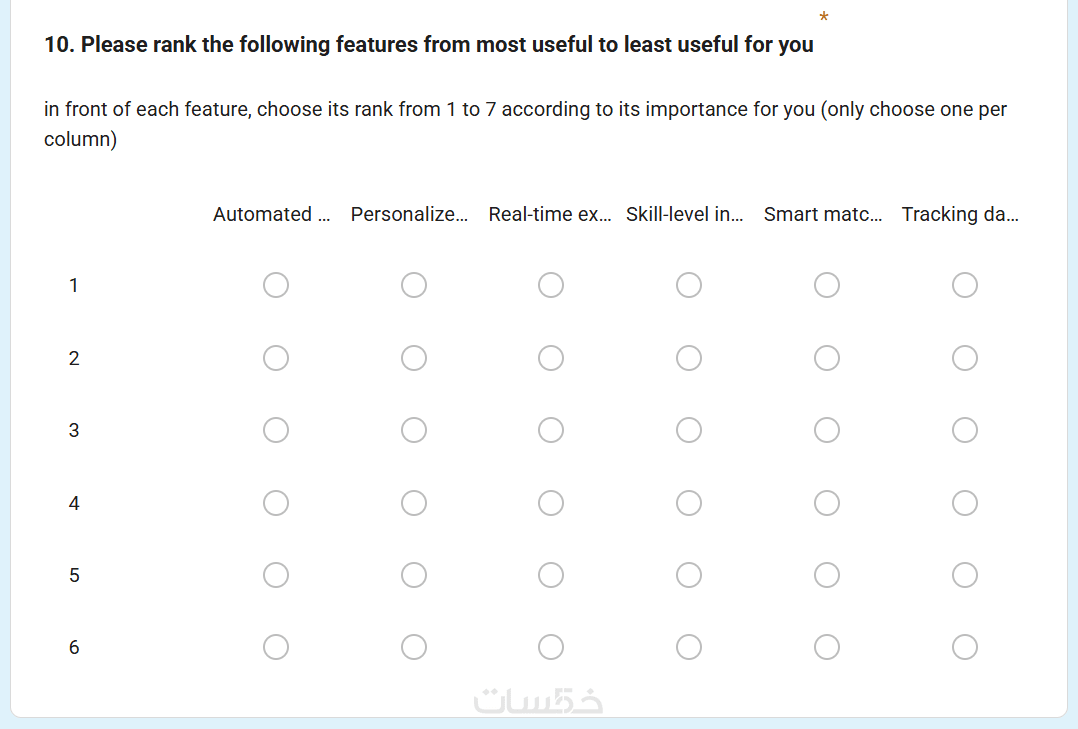Click the truncated Smart match column header
1078x729 pixels.
(x=823, y=214)
